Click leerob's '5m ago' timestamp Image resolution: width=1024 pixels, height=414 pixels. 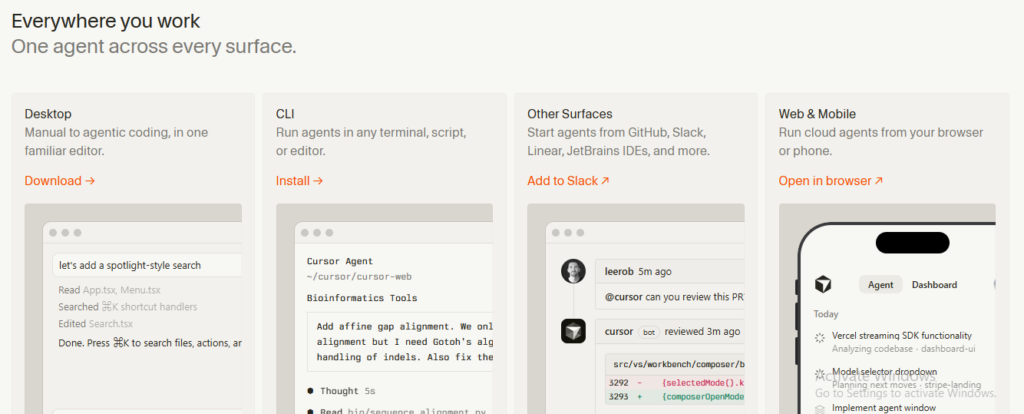[x=654, y=272]
